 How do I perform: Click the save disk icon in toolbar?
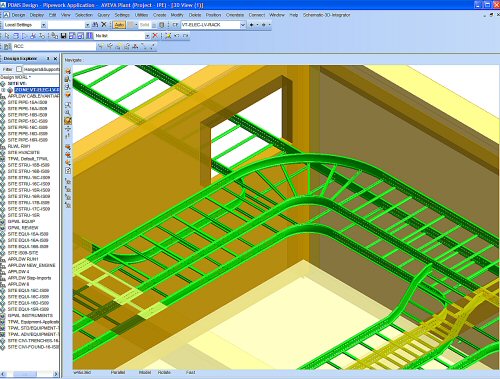64,36
